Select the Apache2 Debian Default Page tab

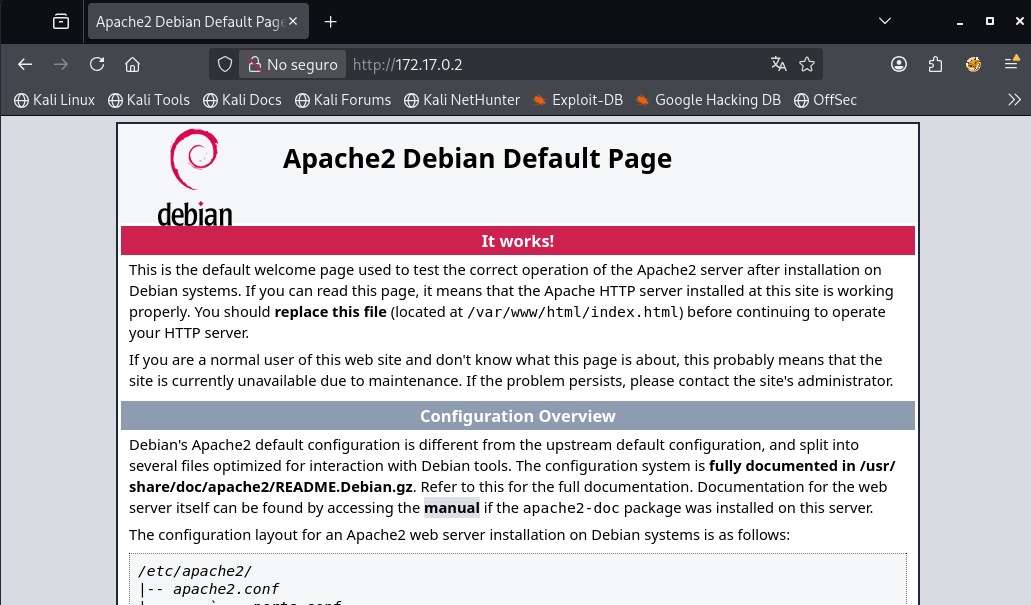(x=187, y=21)
